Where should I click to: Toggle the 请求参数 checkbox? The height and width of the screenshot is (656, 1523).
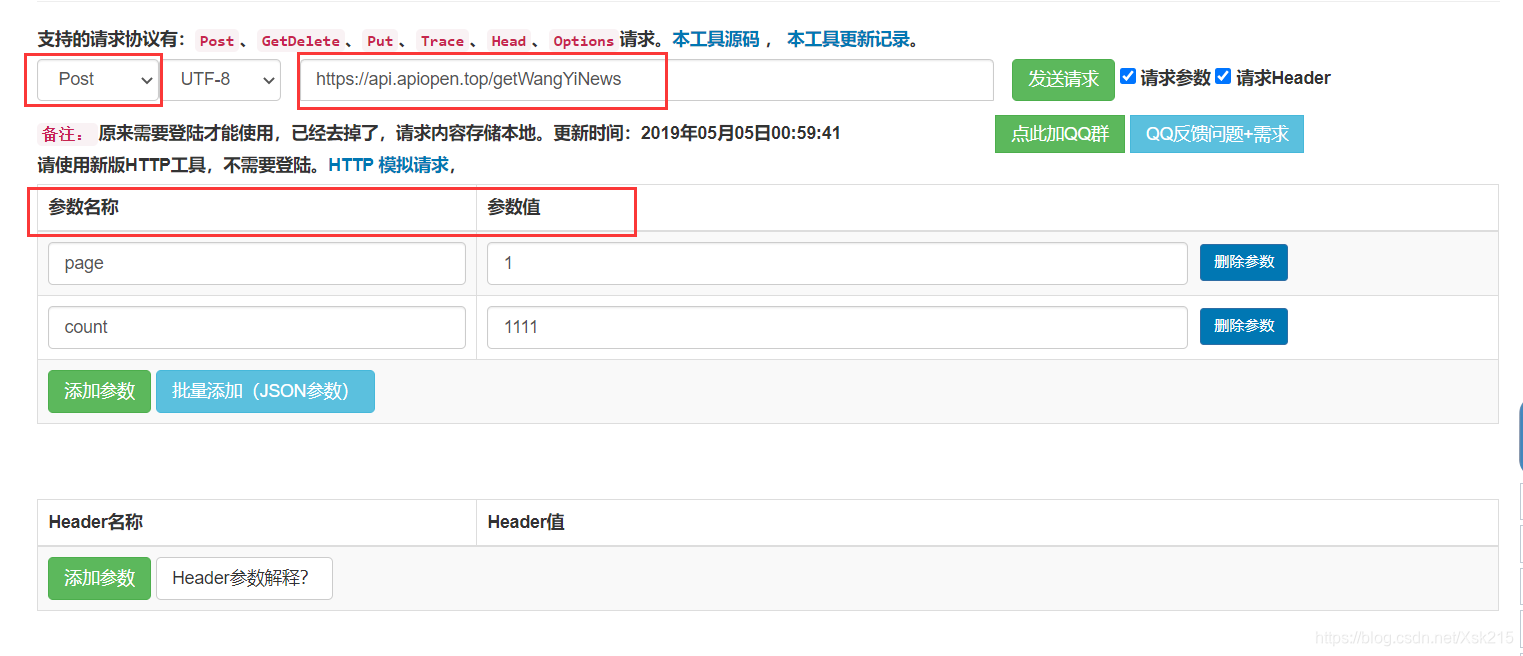[1128, 77]
